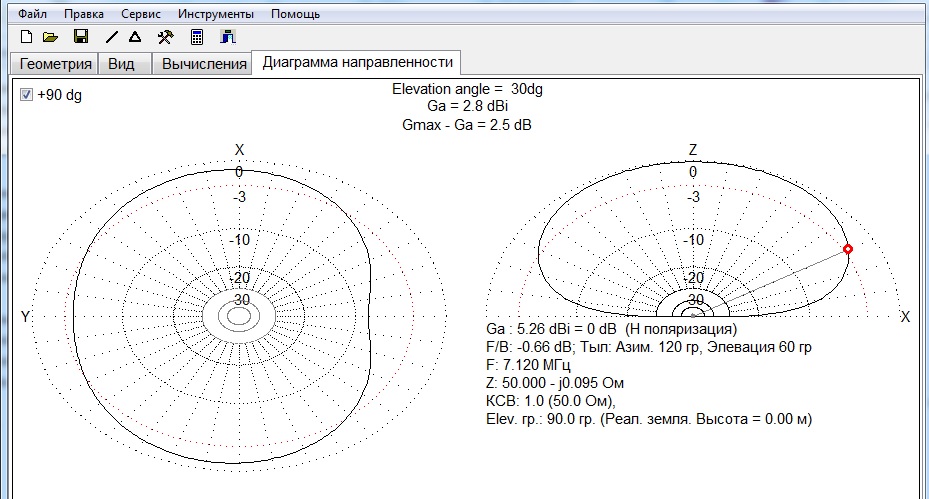This screenshot has height=499, width=929.
Task: Open a file with the folder icon
Action: point(50,37)
